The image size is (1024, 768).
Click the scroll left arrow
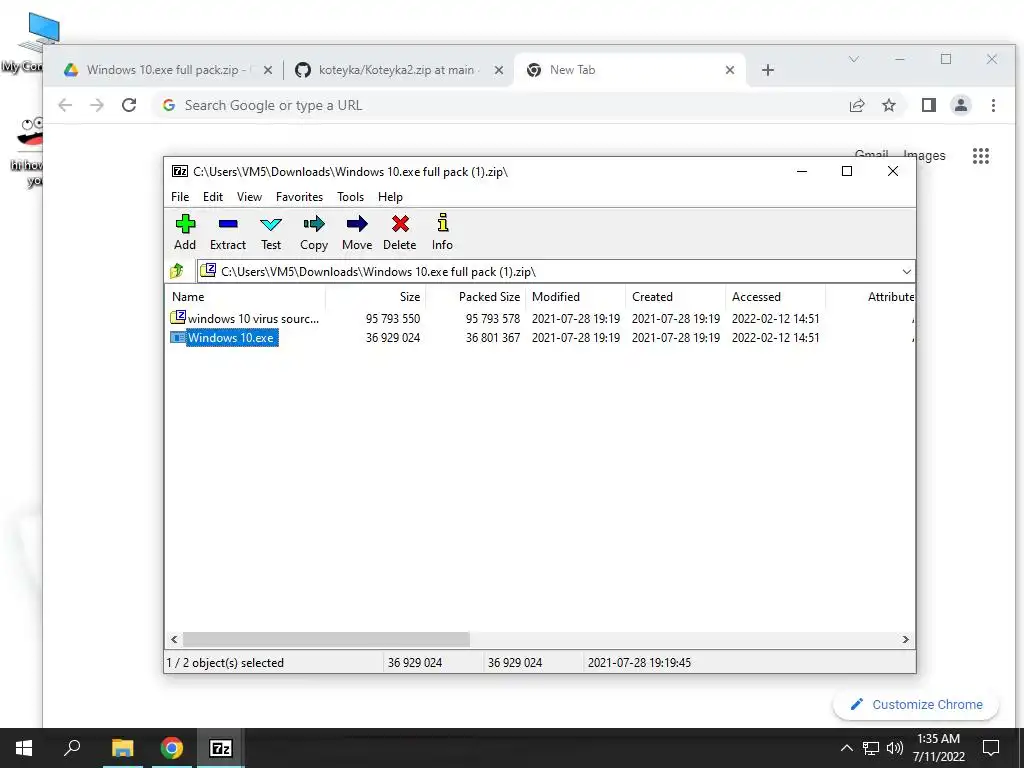click(174, 639)
